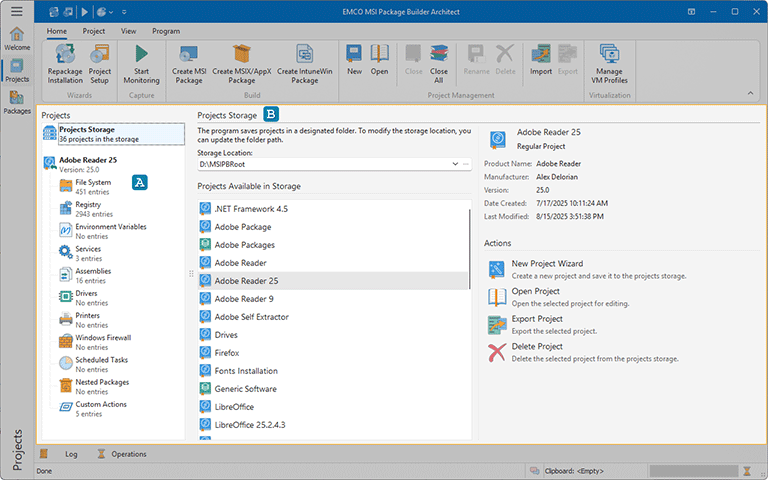This screenshot has width=768, height=480.
Task: Open the Project Setup wizard
Action: tap(100, 55)
